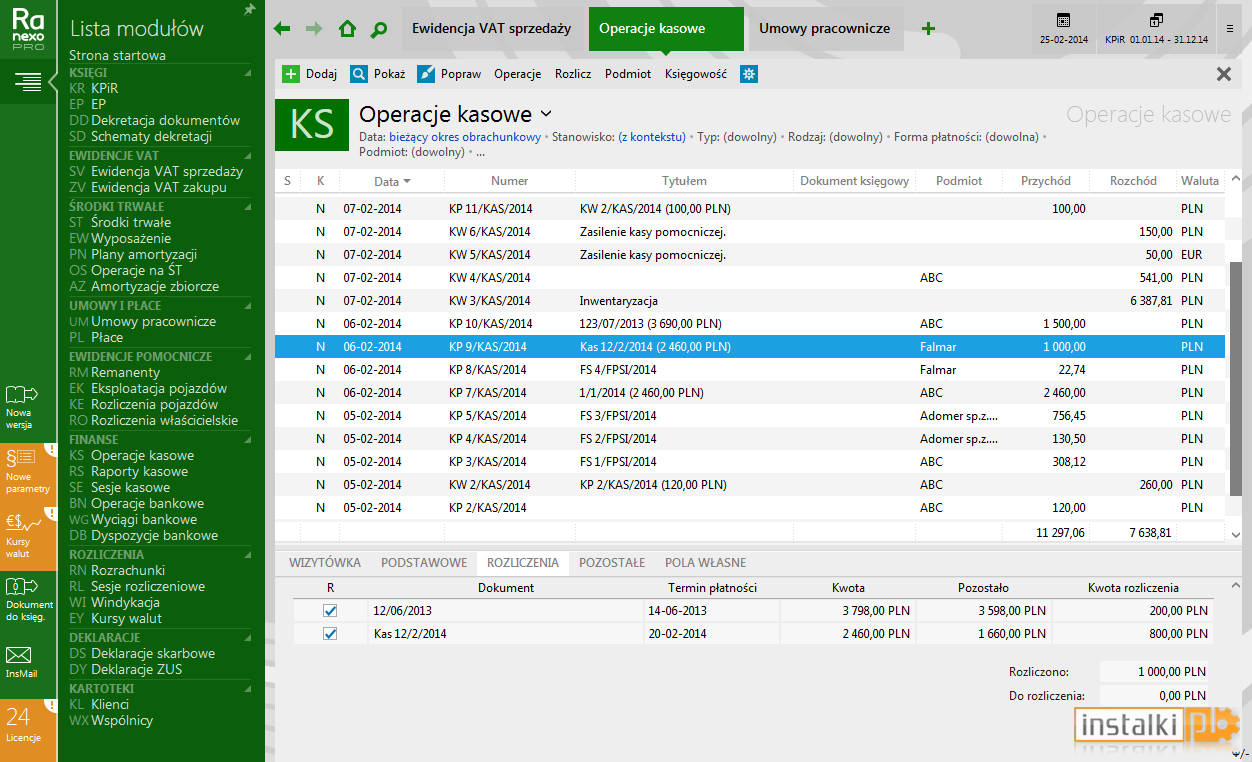The height and width of the screenshot is (762, 1252).
Task: Expand the Operacje kasowe title dropdown arrow
Action: tap(546, 114)
